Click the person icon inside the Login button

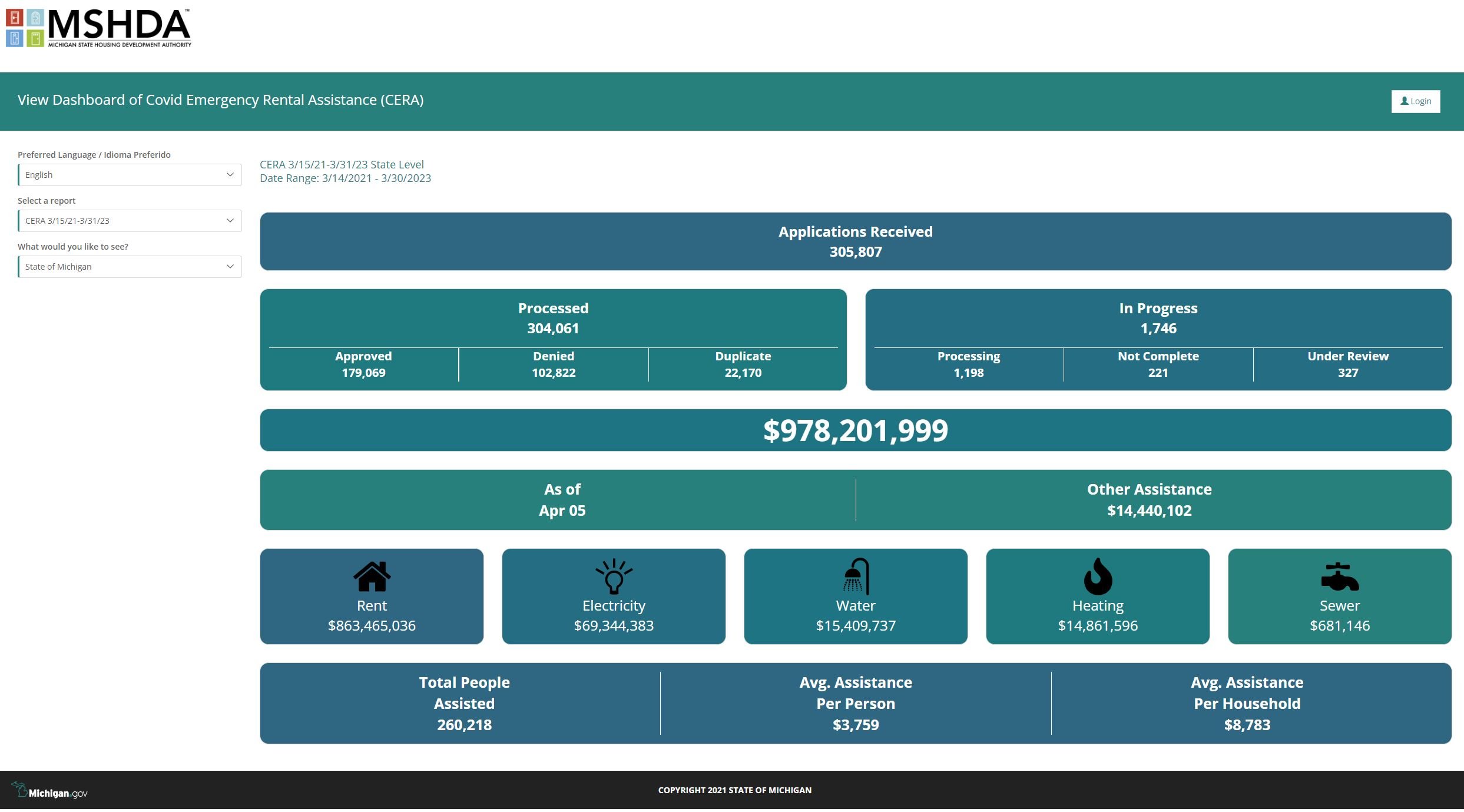(1404, 101)
